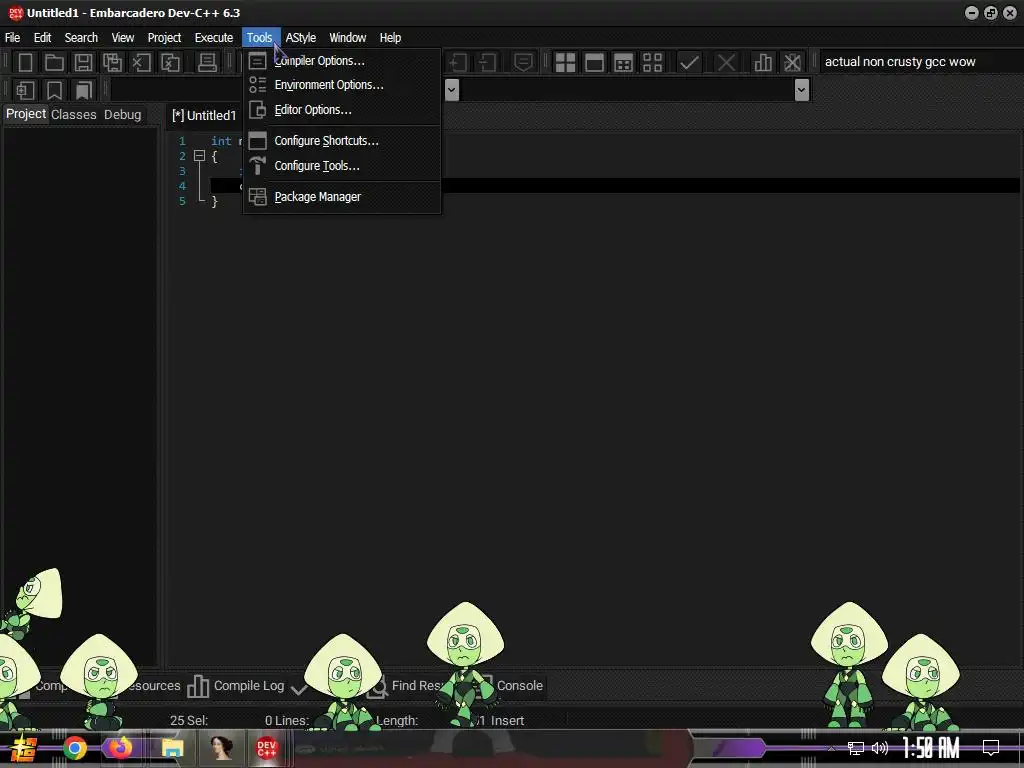This screenshot has width=1024, height=768.
Task: Click the 'int' keyword on line 1
Action: coord(221,141)
